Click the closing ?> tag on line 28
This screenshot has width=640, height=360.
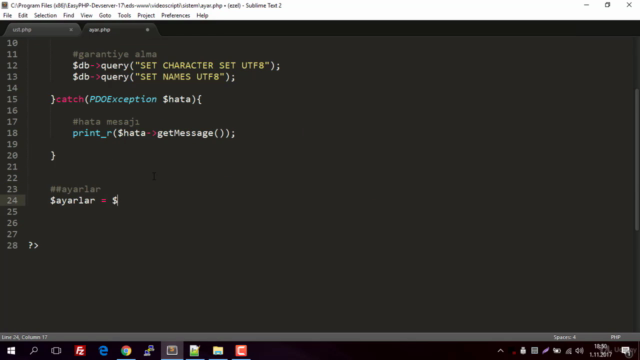33,245
